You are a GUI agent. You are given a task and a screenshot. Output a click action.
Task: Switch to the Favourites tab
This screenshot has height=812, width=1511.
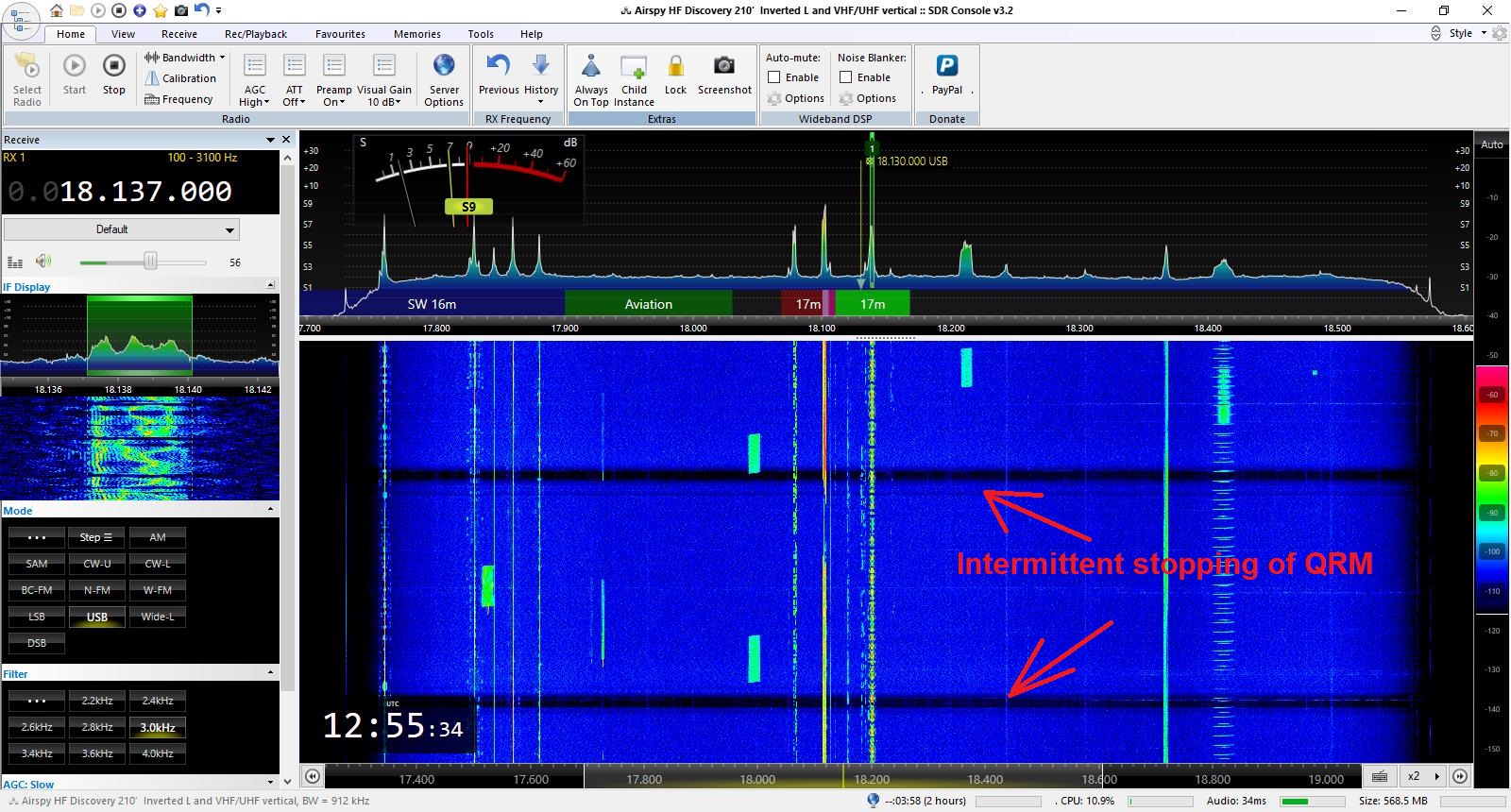coord(340,34)
